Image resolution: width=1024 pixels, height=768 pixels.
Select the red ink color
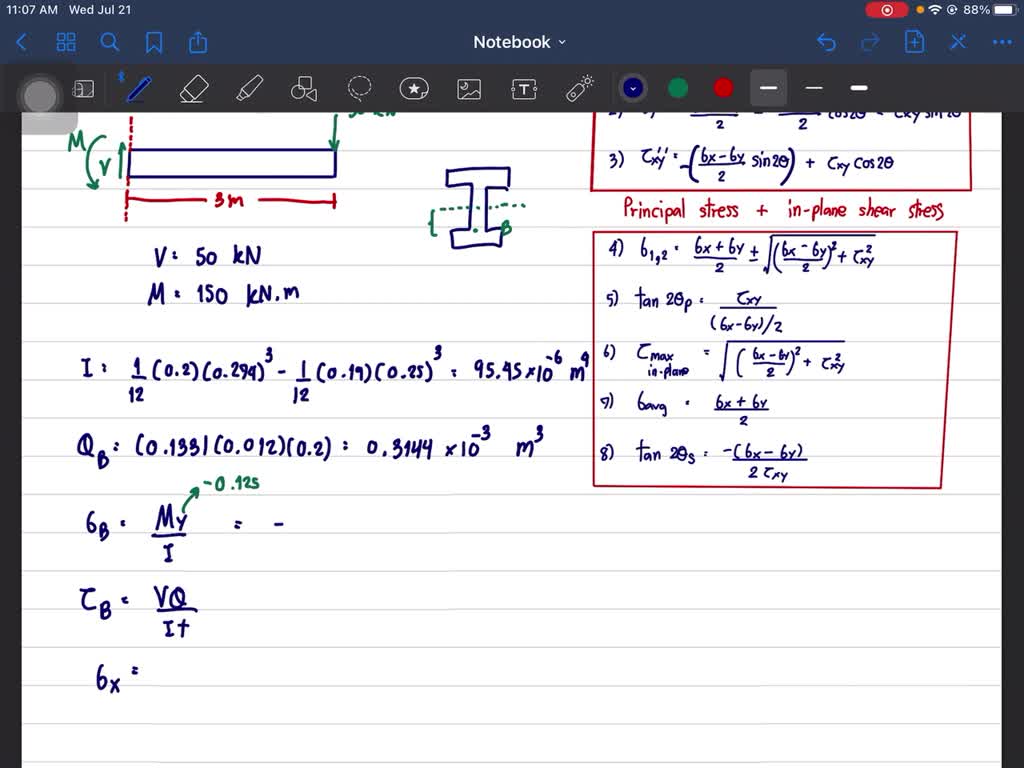tap(722, 88)
